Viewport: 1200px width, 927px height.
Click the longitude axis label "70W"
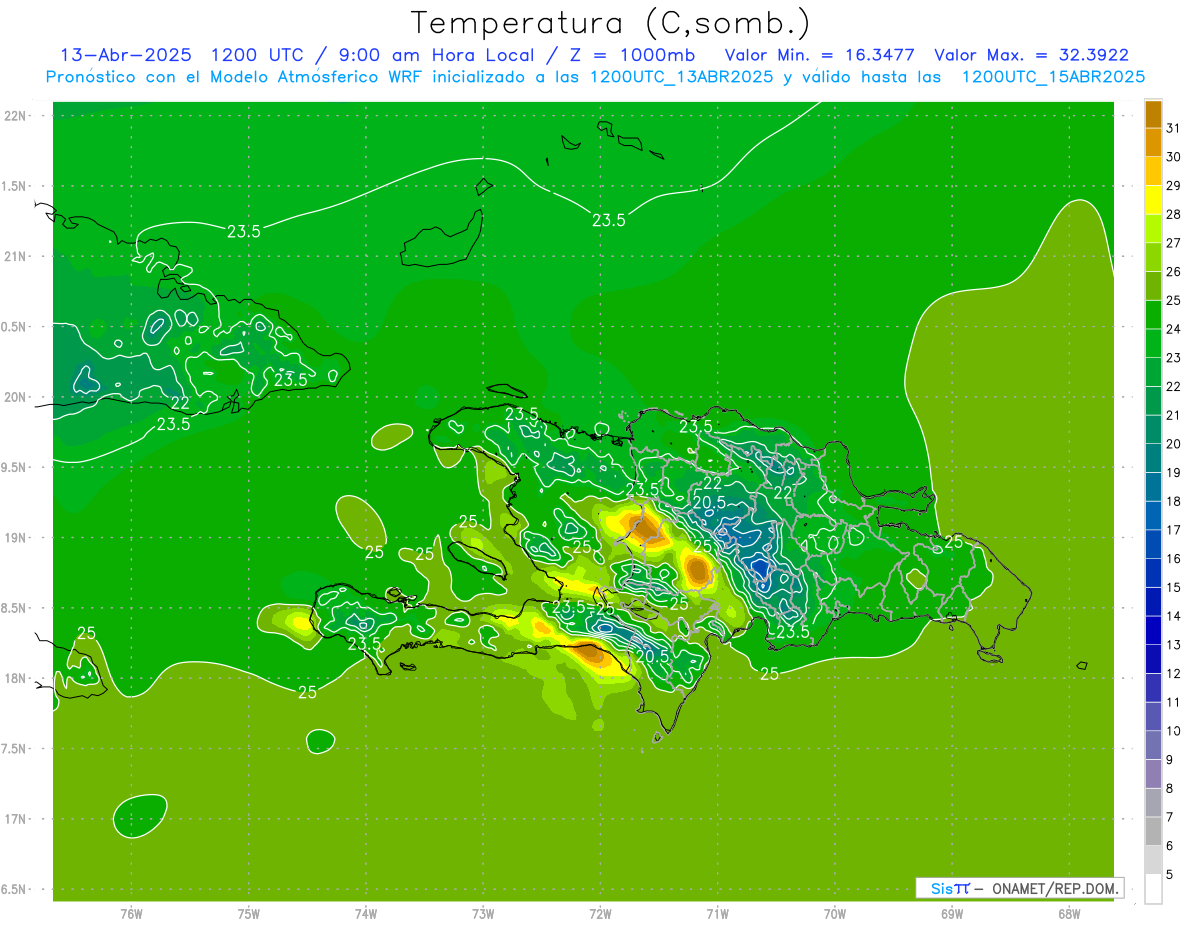click(x=834, y=913)
